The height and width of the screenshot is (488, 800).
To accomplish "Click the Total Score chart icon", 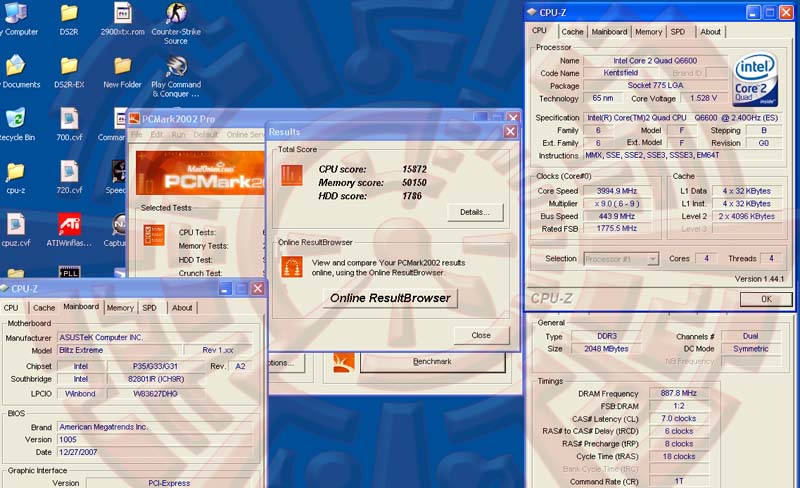I will 292,175.
